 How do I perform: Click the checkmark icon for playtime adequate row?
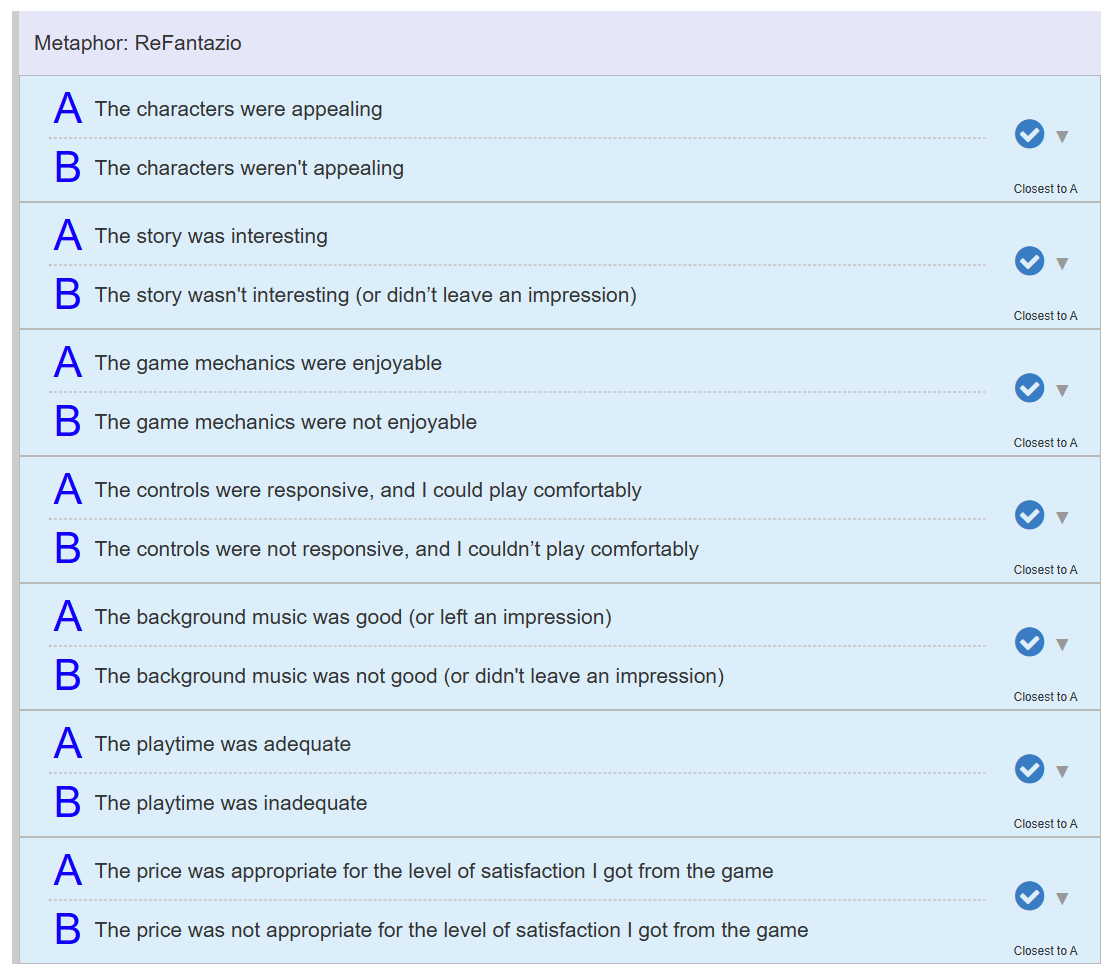tap(1029, 770)
